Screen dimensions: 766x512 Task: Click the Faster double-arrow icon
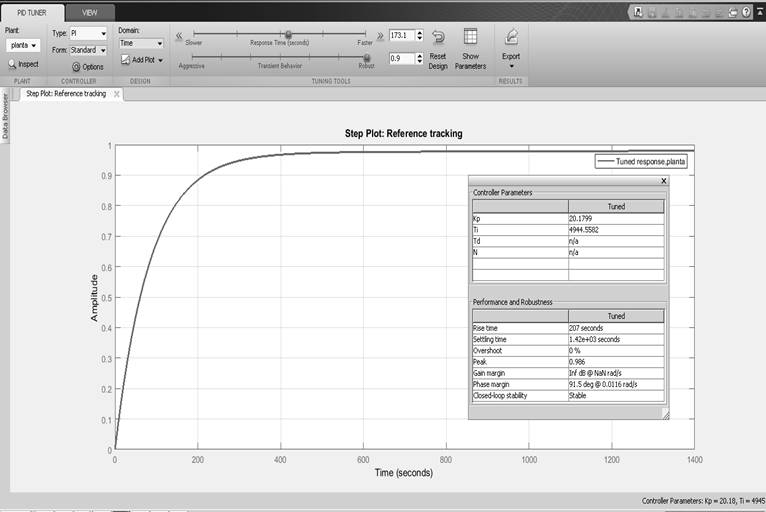coord(379,35)
